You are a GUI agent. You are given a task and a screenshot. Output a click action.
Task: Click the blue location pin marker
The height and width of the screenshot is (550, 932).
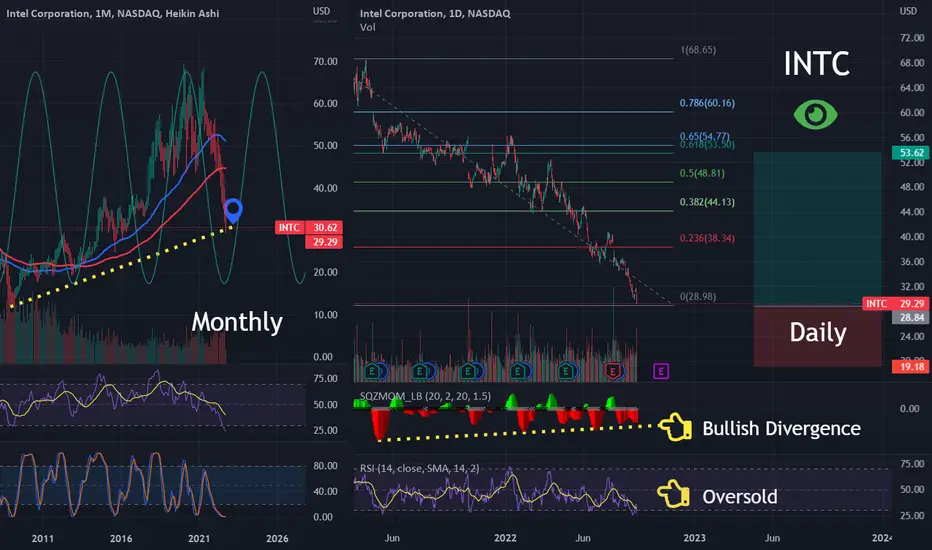[233, 210]
